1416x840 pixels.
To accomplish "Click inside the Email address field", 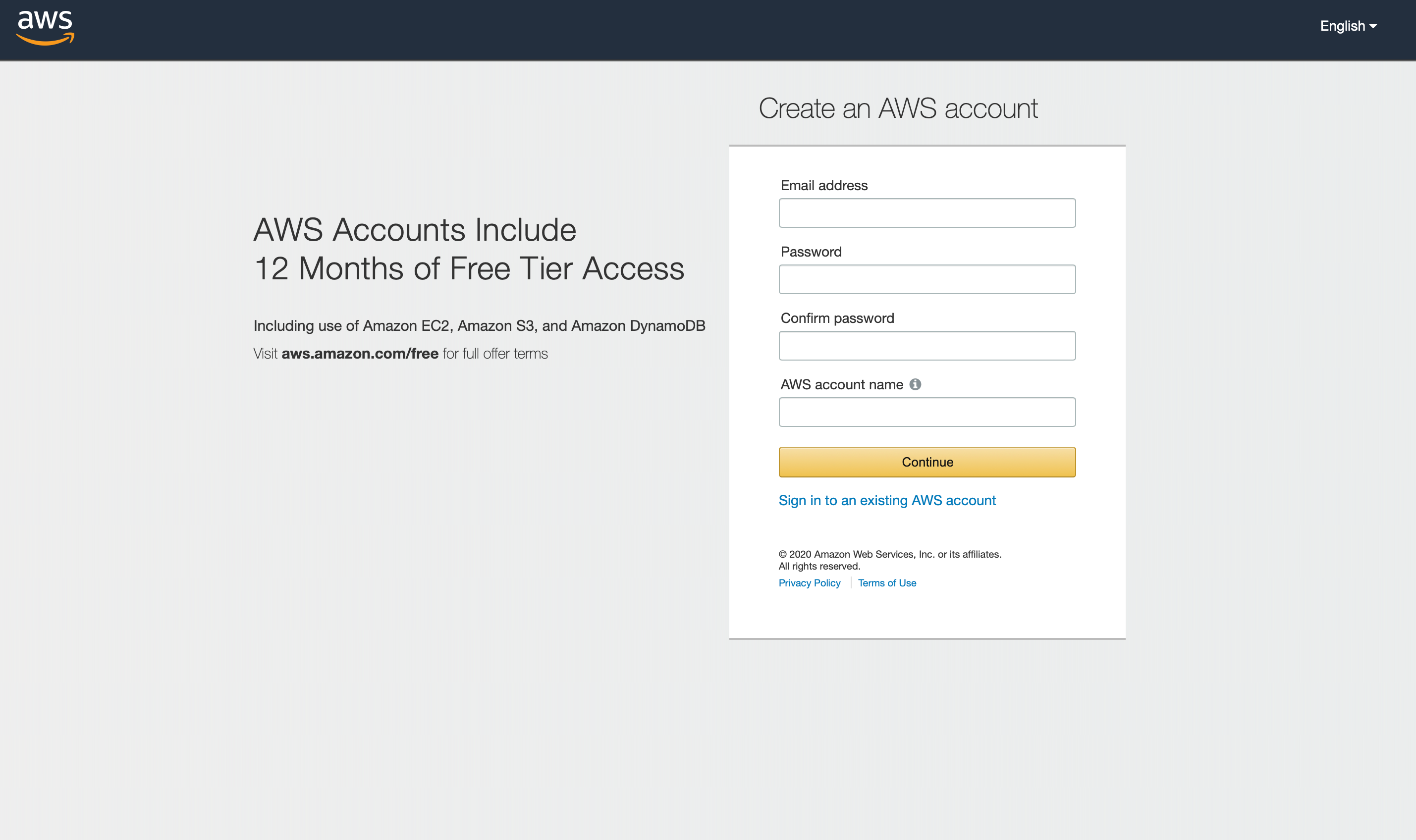I will tap(926, 213).
